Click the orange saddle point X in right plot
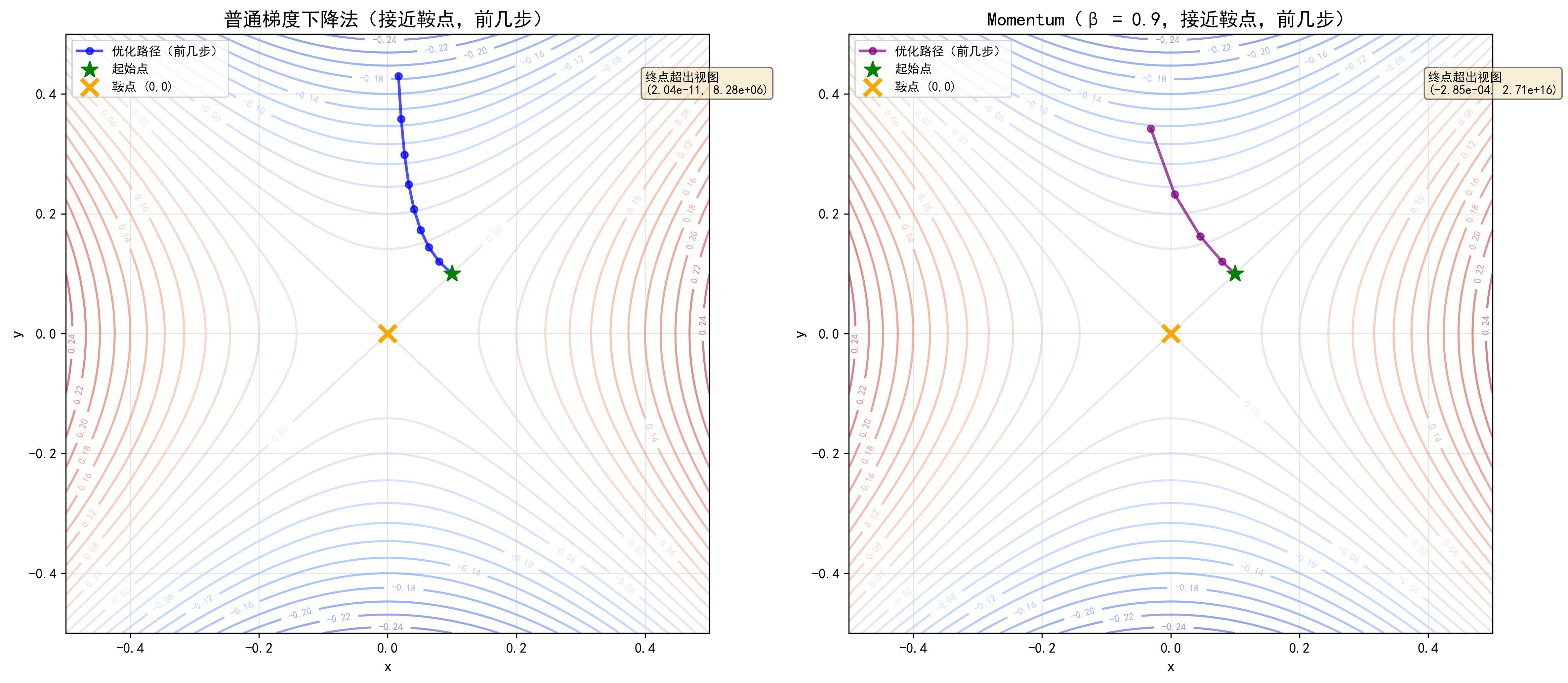Screen dimensions: 1568x683 [1171, 334]
